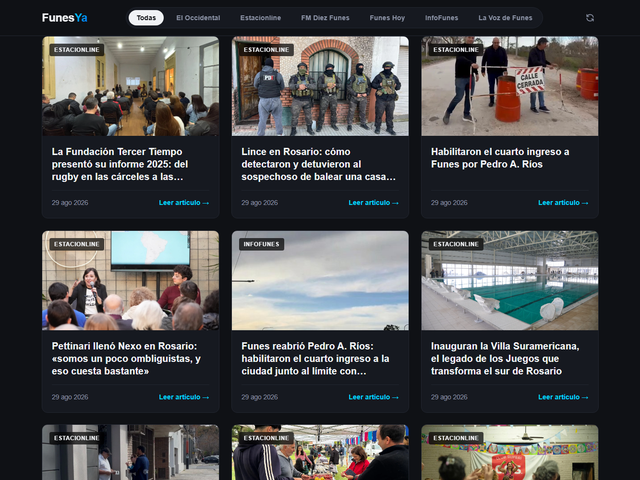Open Leer artículo for Lince en Rosario

(373, 203)
